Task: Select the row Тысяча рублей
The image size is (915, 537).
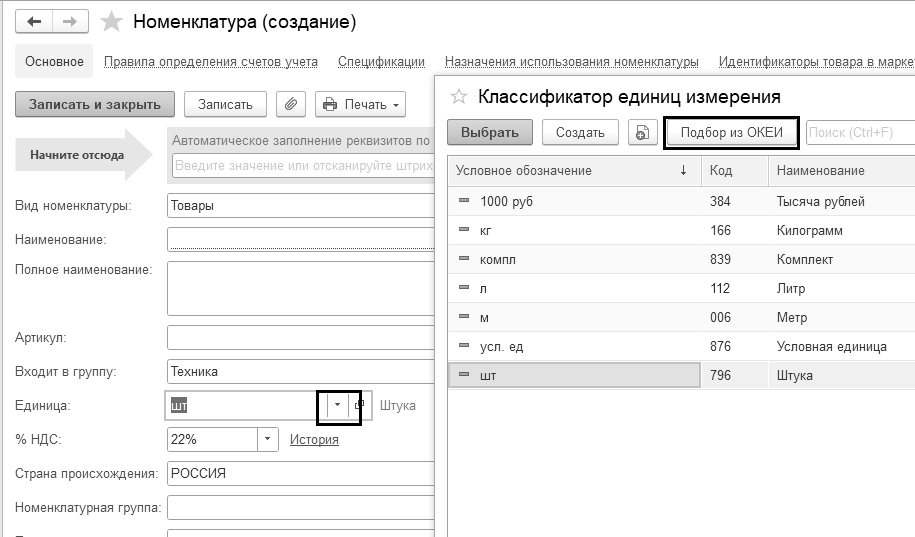Action: click(x=682, y=201)
